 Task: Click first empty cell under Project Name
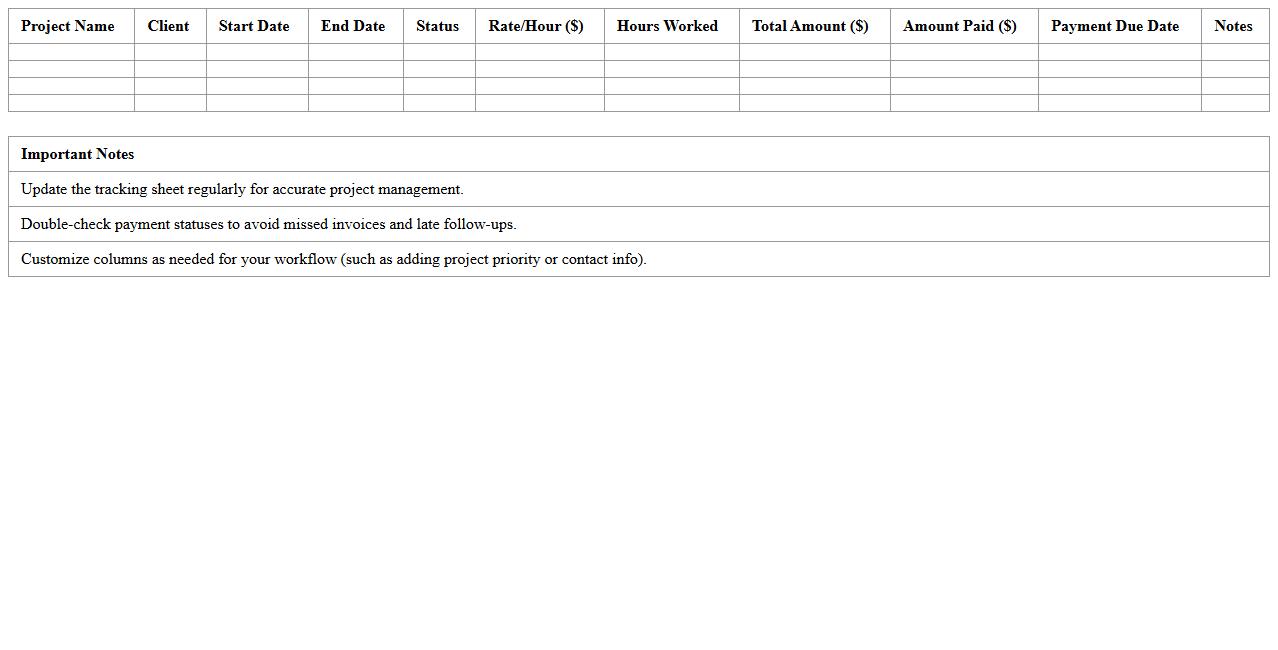pyautogui.click(x=71, y=52)
